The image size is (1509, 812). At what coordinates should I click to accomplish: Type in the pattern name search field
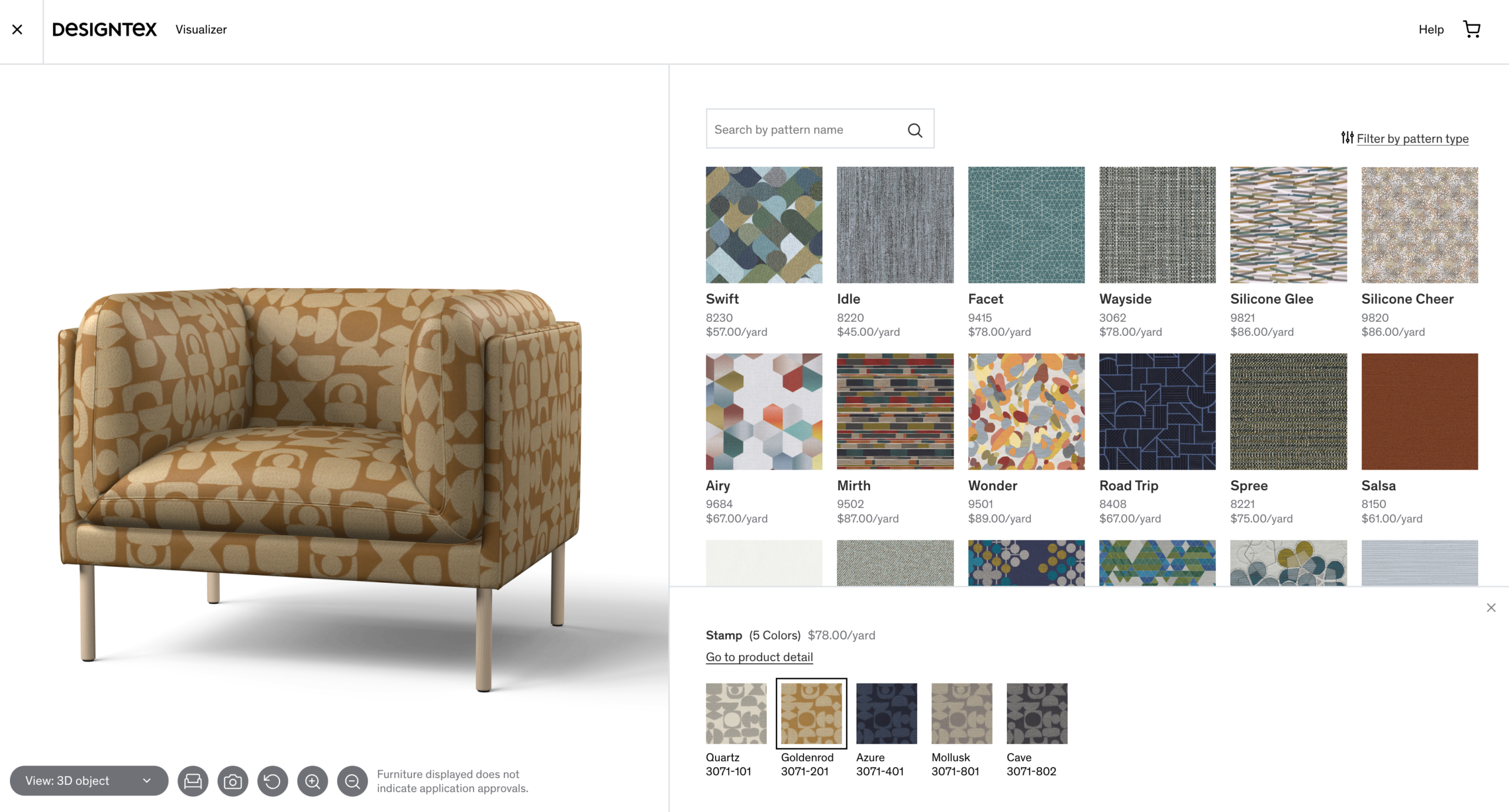(x=819, y=128)
